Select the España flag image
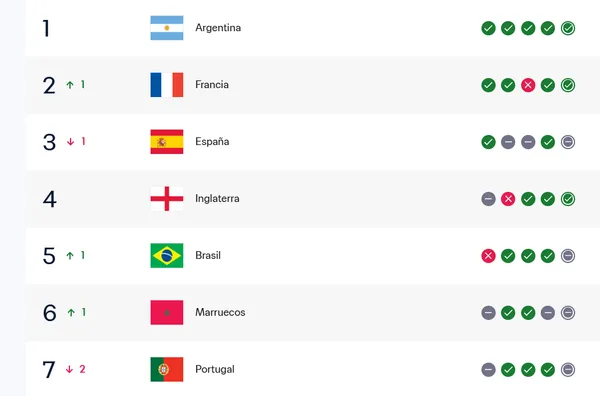The image size is (600, 396). pos(167,142)
